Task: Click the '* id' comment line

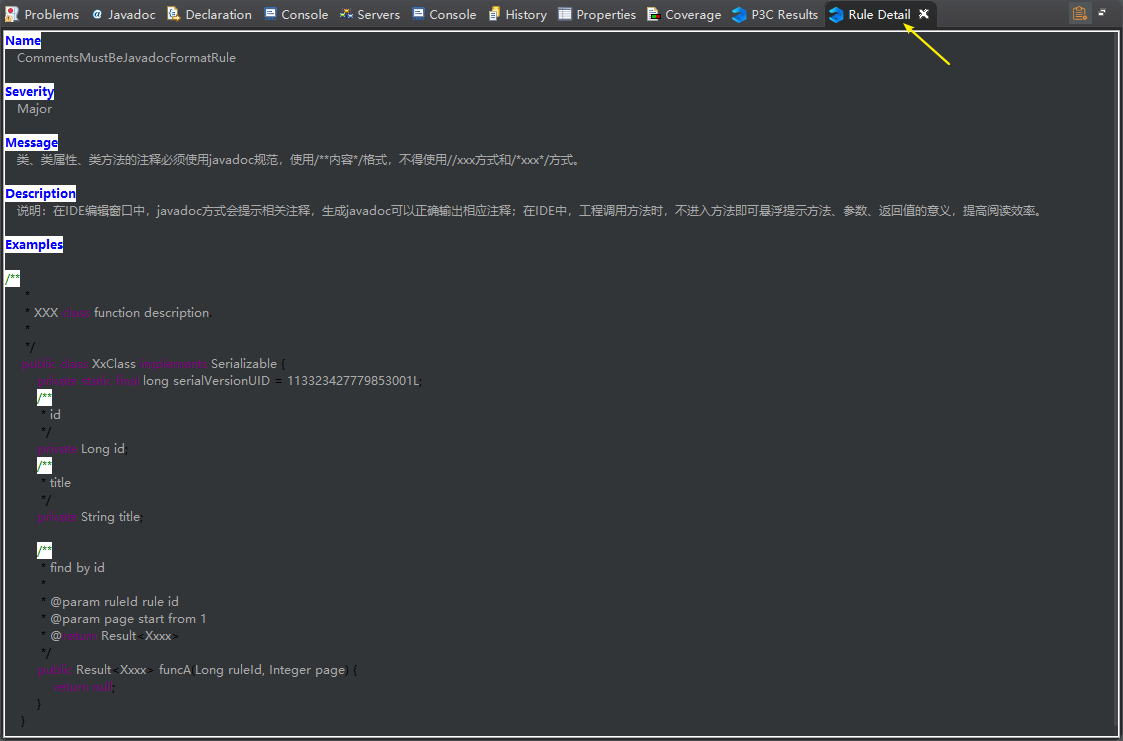Action: pyautogui.click(x=51, y=415)
